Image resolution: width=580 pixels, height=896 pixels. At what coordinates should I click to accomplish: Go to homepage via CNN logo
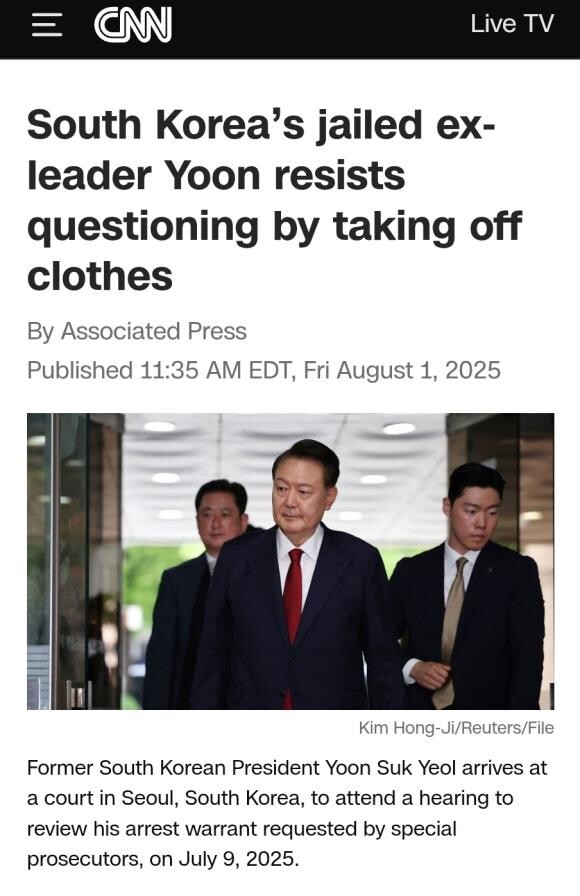(133, 26)
